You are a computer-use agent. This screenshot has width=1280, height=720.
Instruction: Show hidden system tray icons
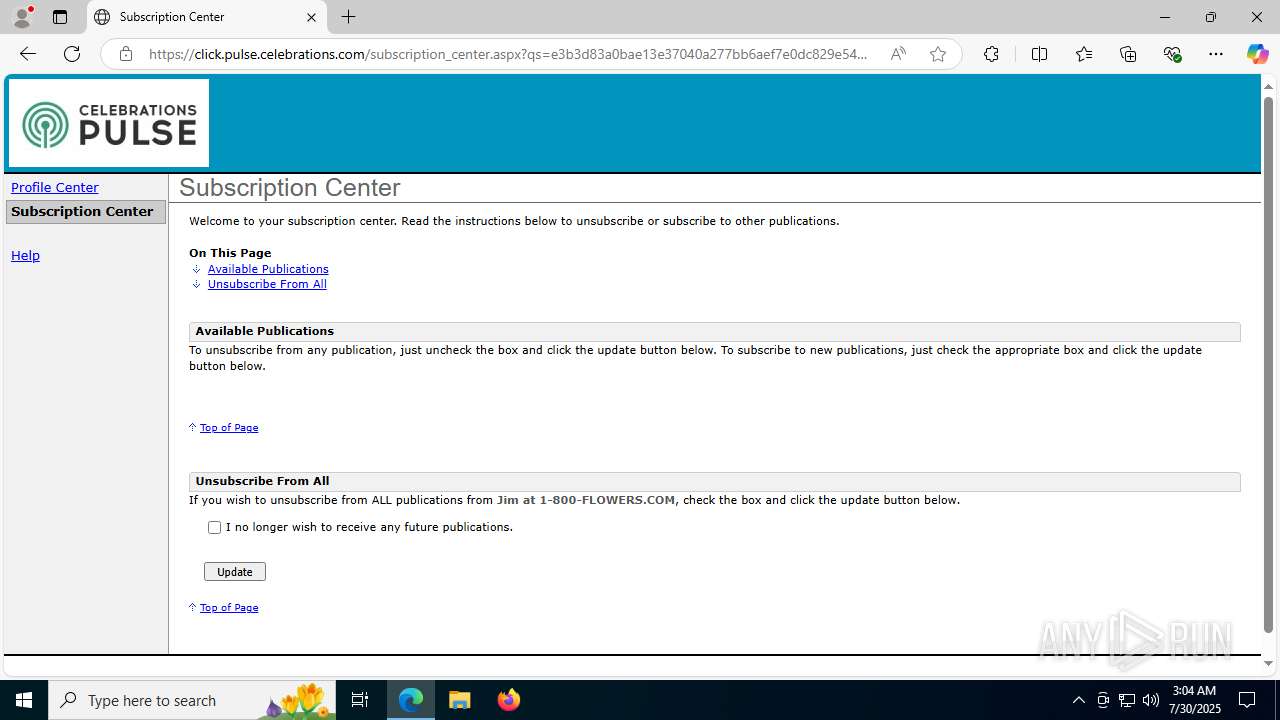1078,700
